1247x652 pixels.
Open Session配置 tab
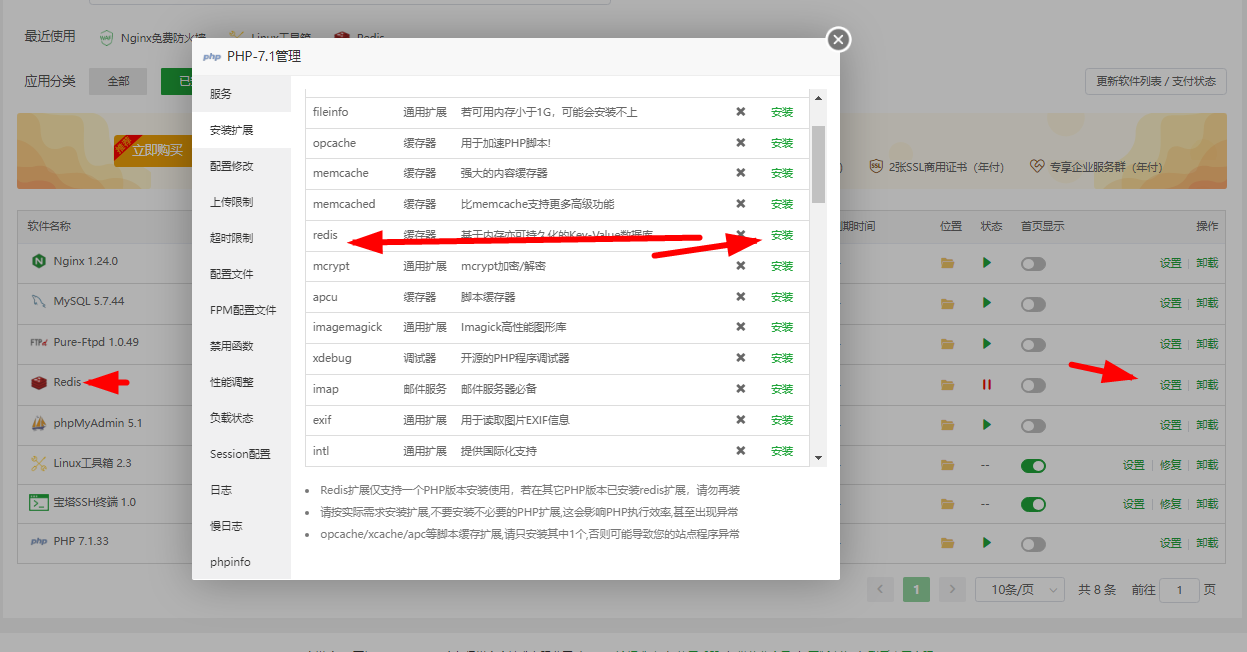(x=241, y=454)
